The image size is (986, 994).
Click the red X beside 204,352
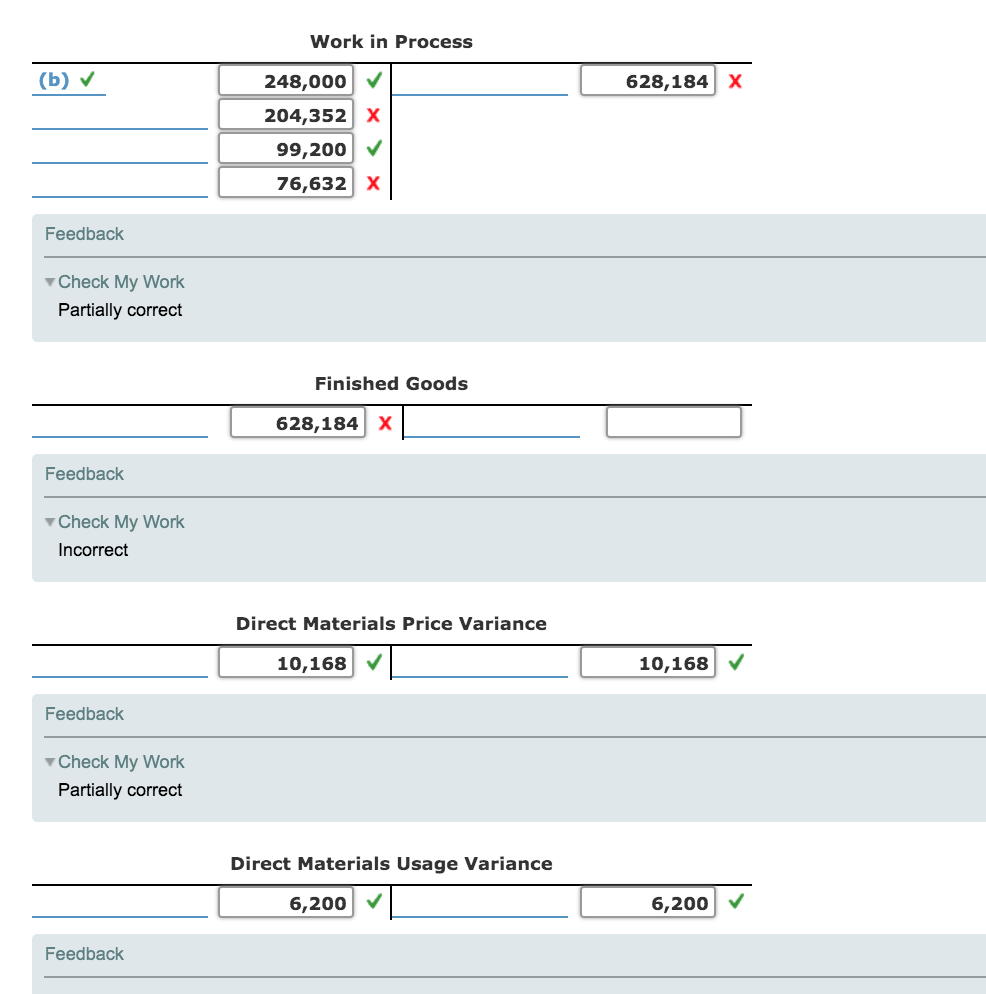coord(373,114)
